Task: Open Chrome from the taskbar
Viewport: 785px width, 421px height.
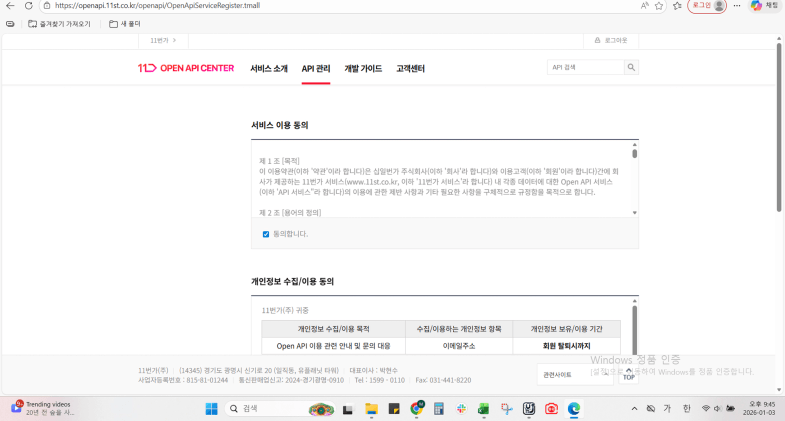Action: pyautogui.click(x=417, y=409)
